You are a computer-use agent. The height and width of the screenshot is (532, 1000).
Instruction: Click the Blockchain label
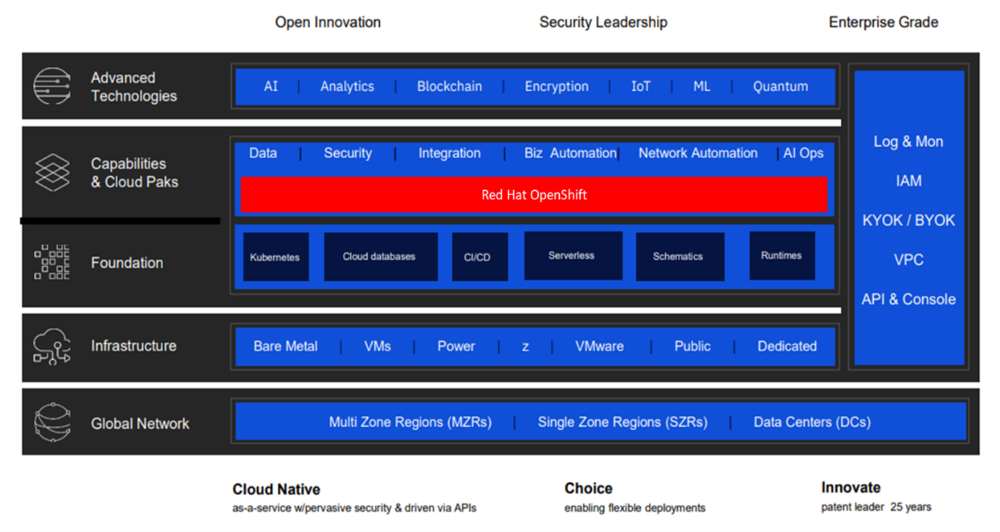[x=450, y=86]
